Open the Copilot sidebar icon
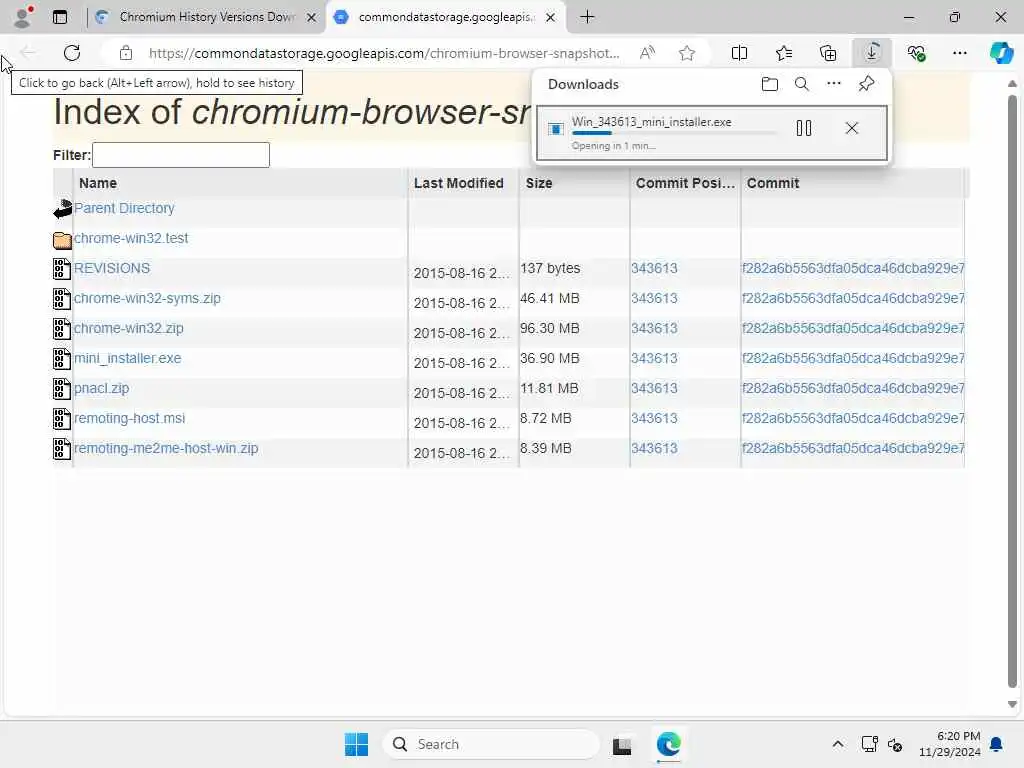Image resolution: width=1024 pixels, height=768 pixels. pos(1000,53)
